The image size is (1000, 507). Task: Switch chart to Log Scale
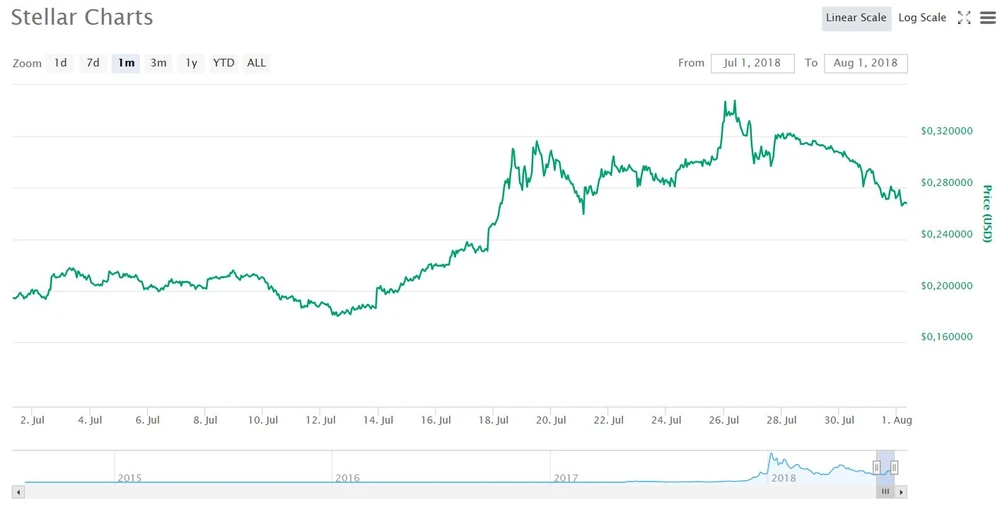click(x=922, y=18)
